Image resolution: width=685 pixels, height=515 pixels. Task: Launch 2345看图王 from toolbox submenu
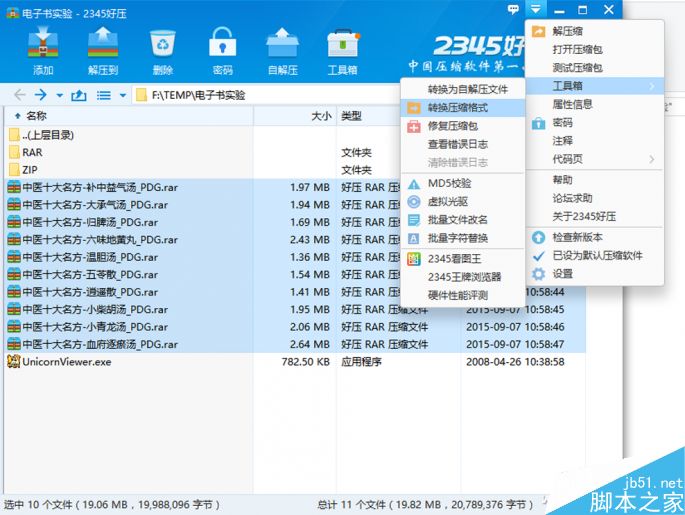tap(463, 259)
